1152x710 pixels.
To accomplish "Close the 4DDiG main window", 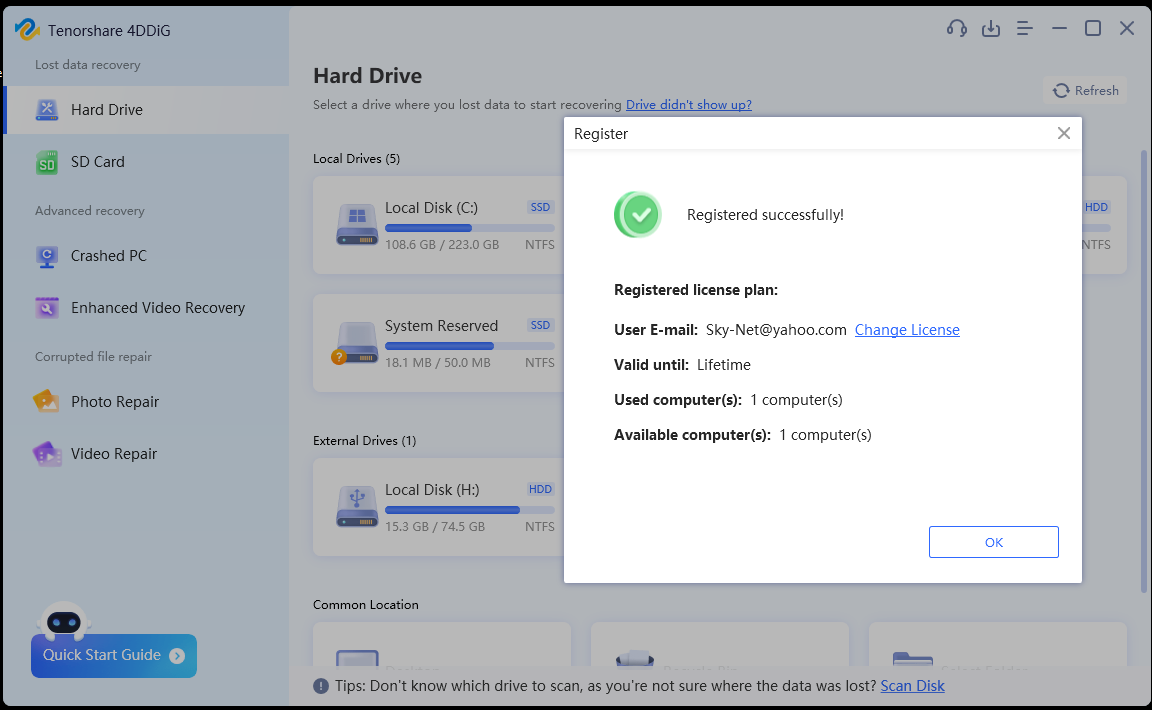I will click(x=1127, y=28).
